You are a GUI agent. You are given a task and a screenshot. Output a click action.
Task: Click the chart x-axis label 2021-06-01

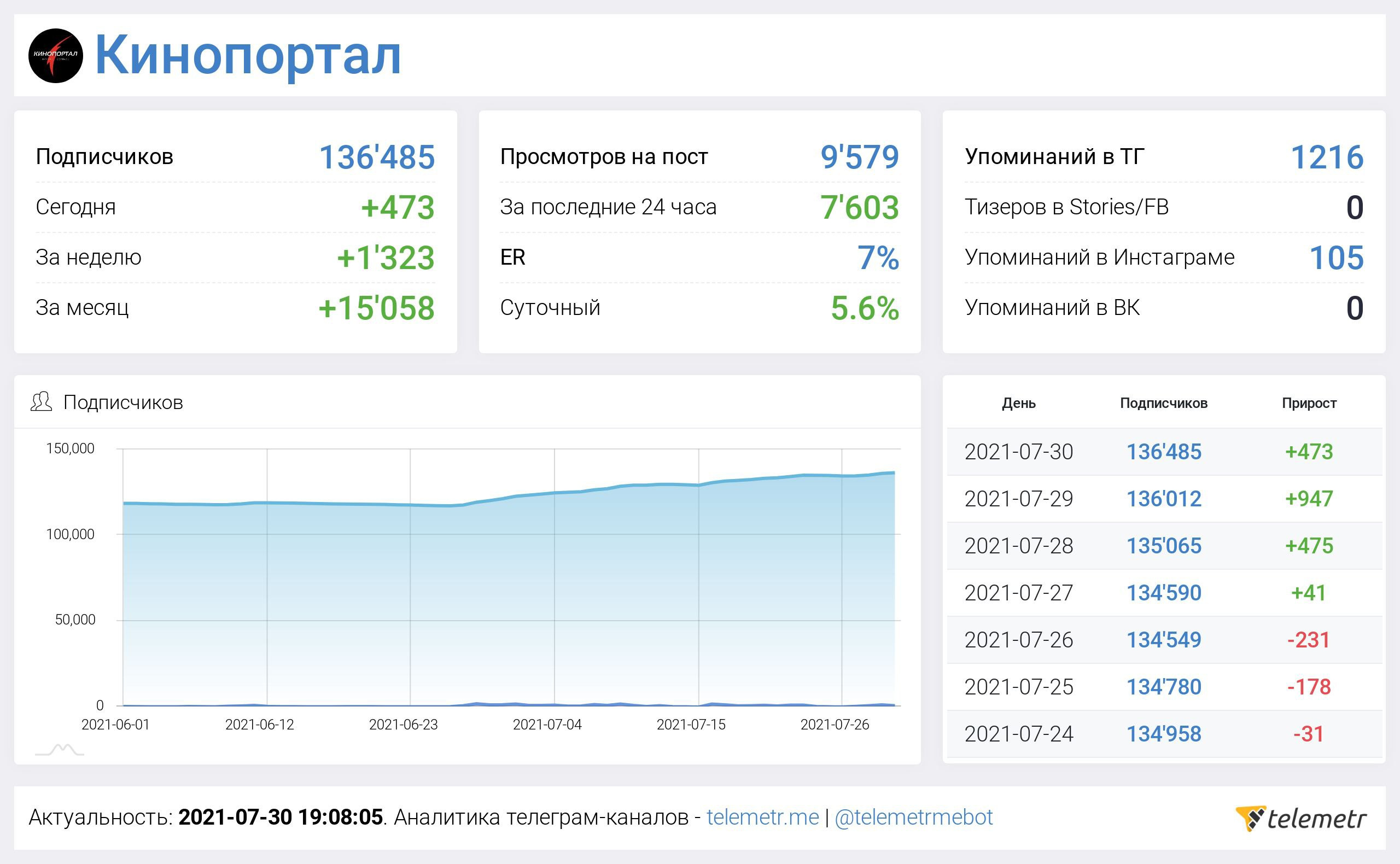pyautogui.click(x=115, y=725)
